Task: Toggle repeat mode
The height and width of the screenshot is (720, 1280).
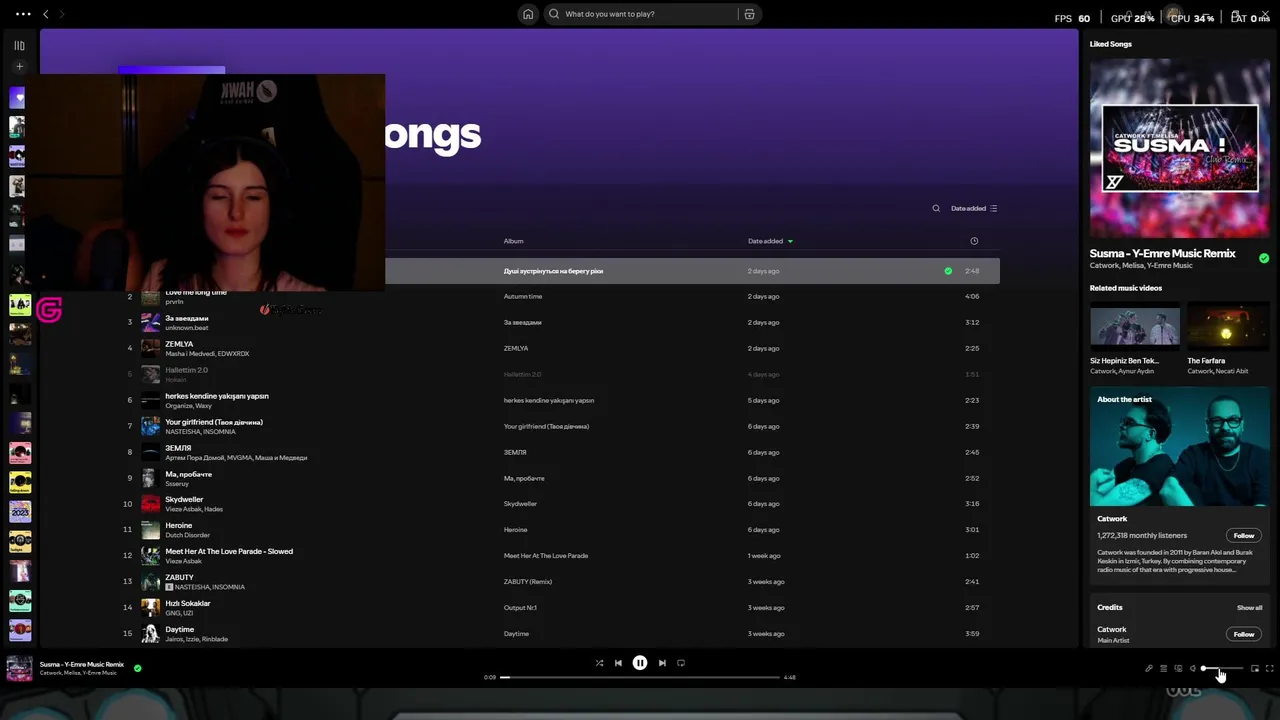Action: click(x=681, y=663)
